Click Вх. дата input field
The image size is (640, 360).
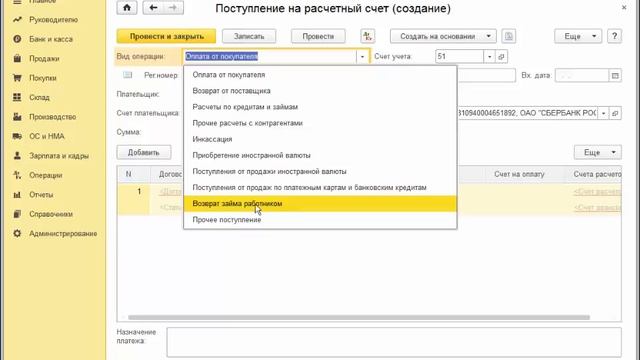tap(582, 76)
